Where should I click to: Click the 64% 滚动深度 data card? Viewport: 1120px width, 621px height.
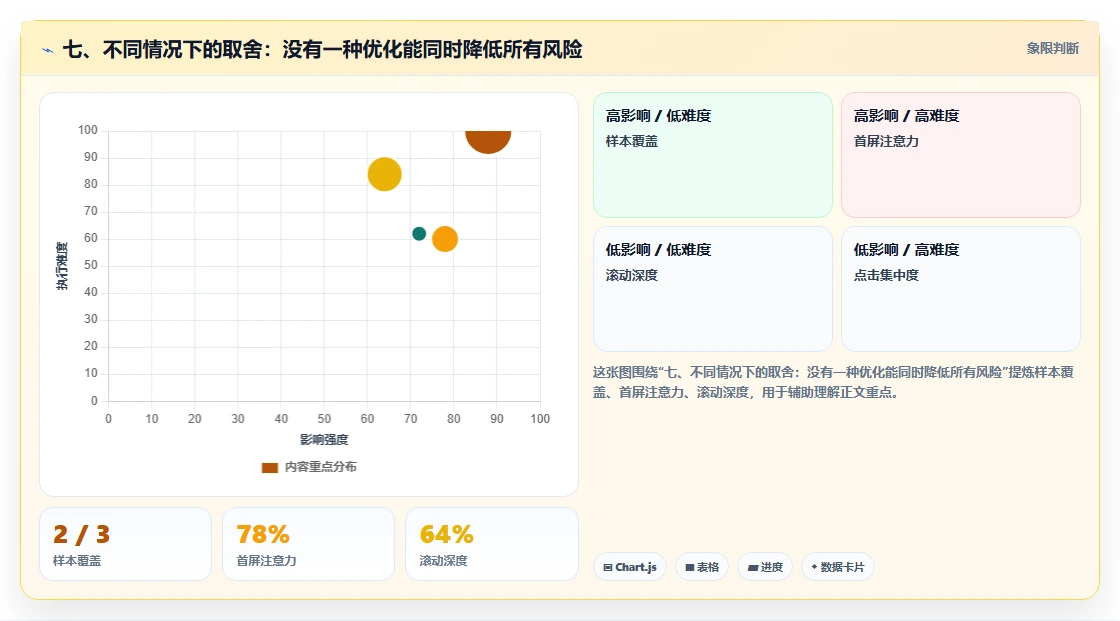coord(491,545)
